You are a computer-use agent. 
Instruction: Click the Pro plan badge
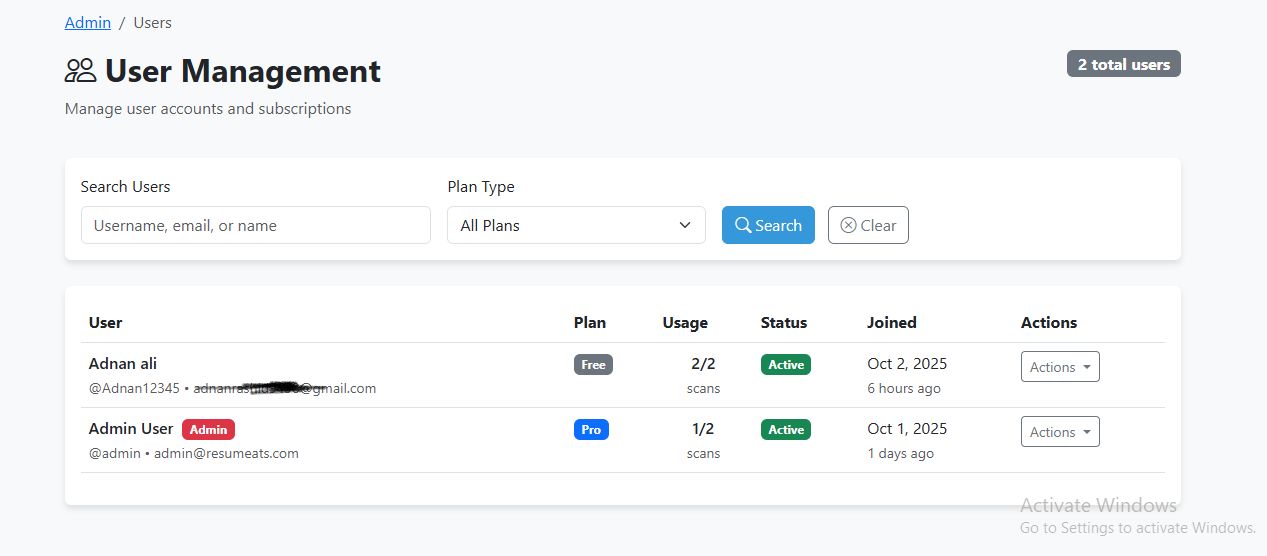click(591, 430)
